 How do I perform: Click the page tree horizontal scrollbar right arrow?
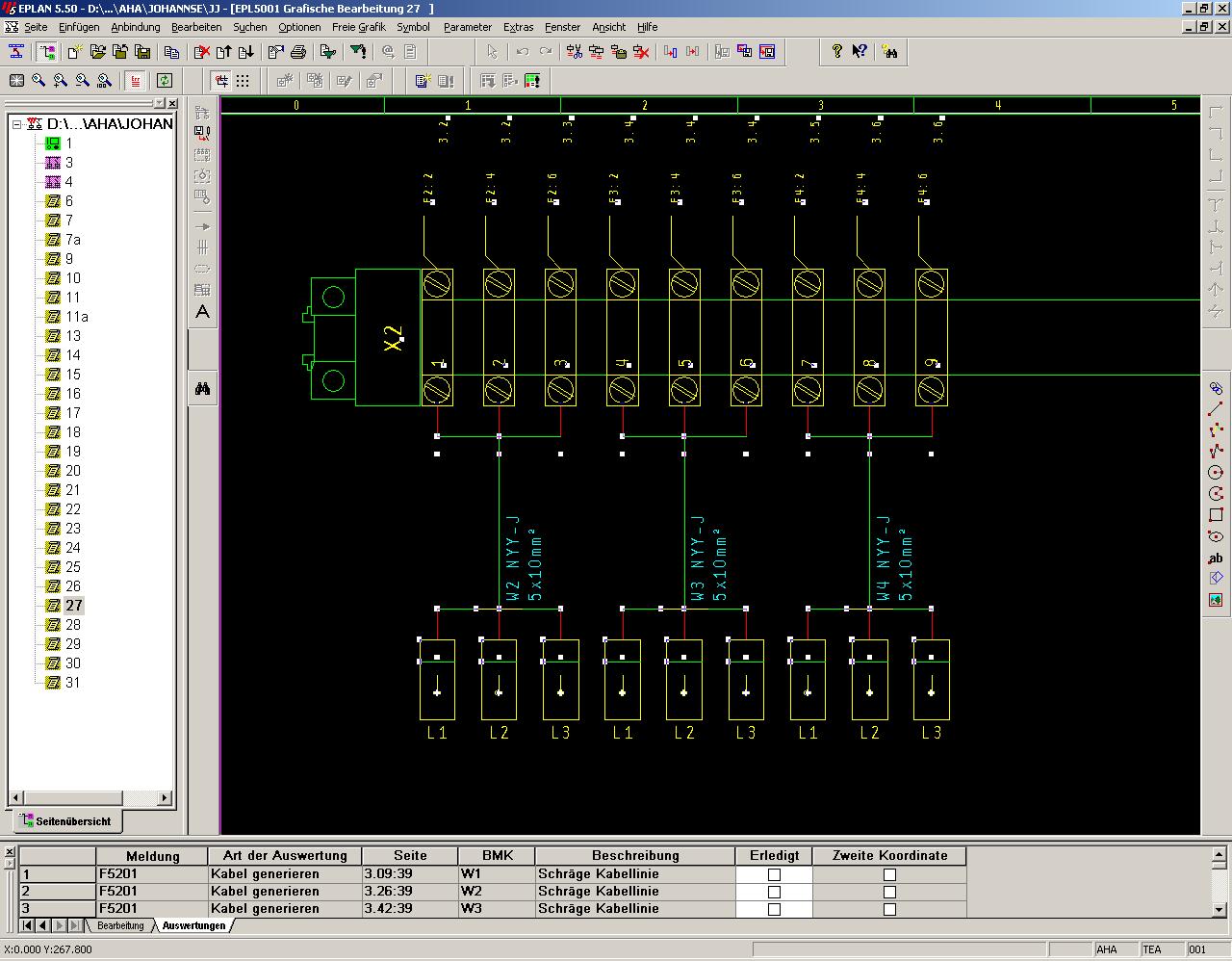[165, 798]
